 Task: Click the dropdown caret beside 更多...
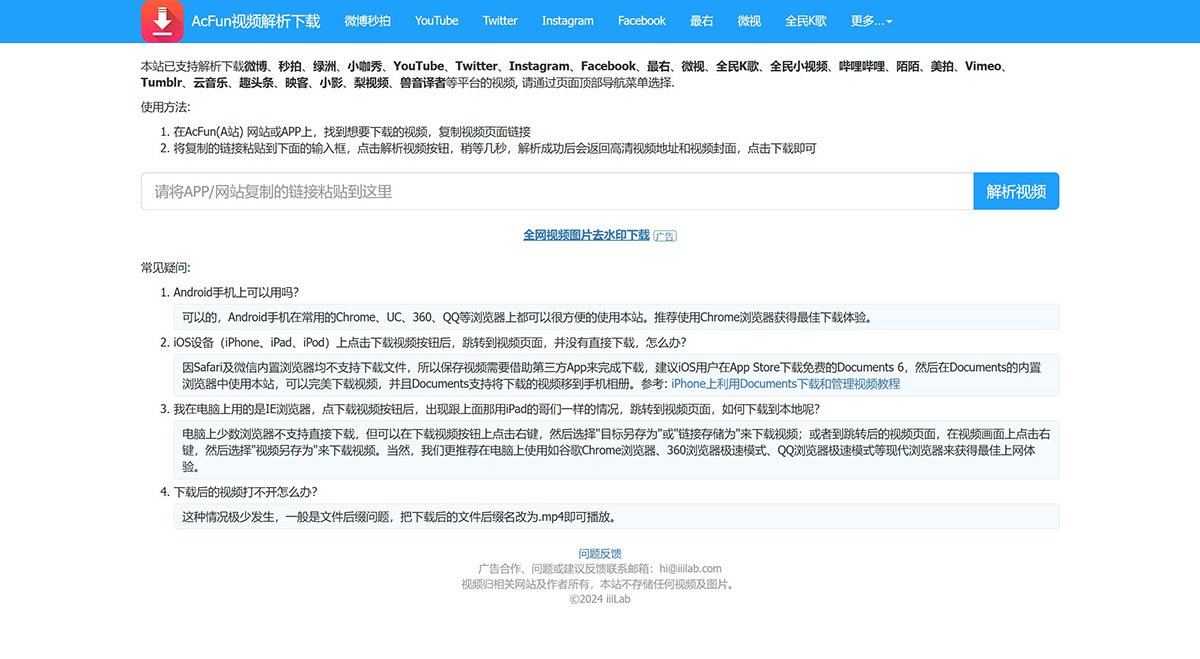point(890,20)
